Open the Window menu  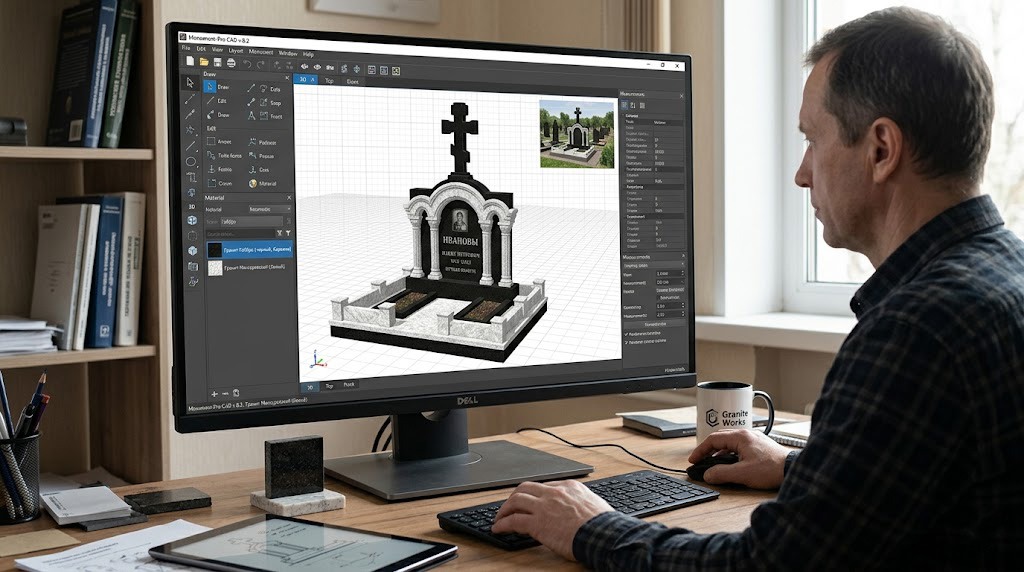288,53
